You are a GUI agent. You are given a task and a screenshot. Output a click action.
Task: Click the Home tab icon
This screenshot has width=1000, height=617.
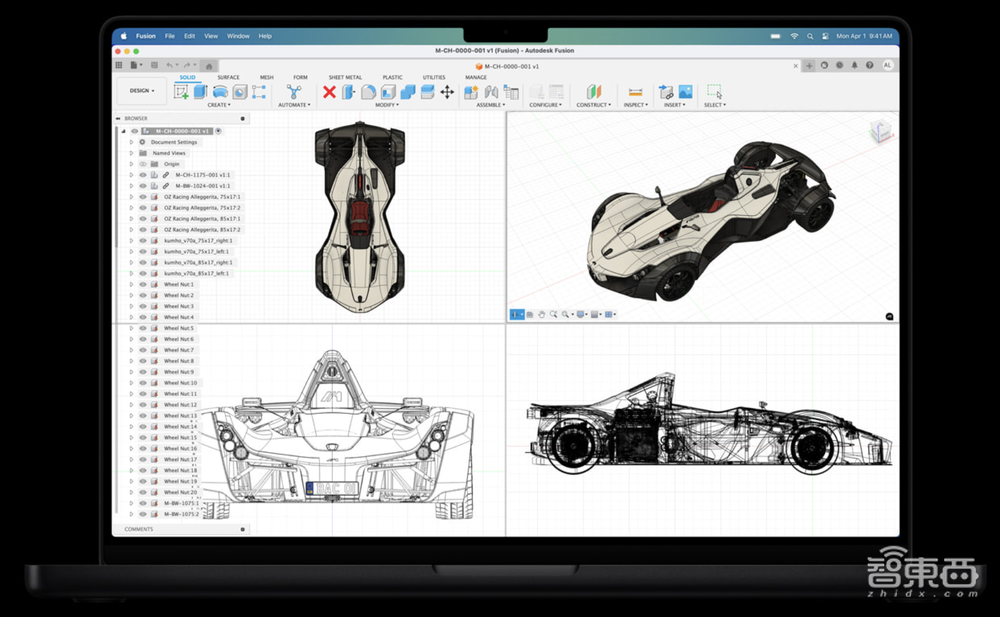click(x=208, y=65)
